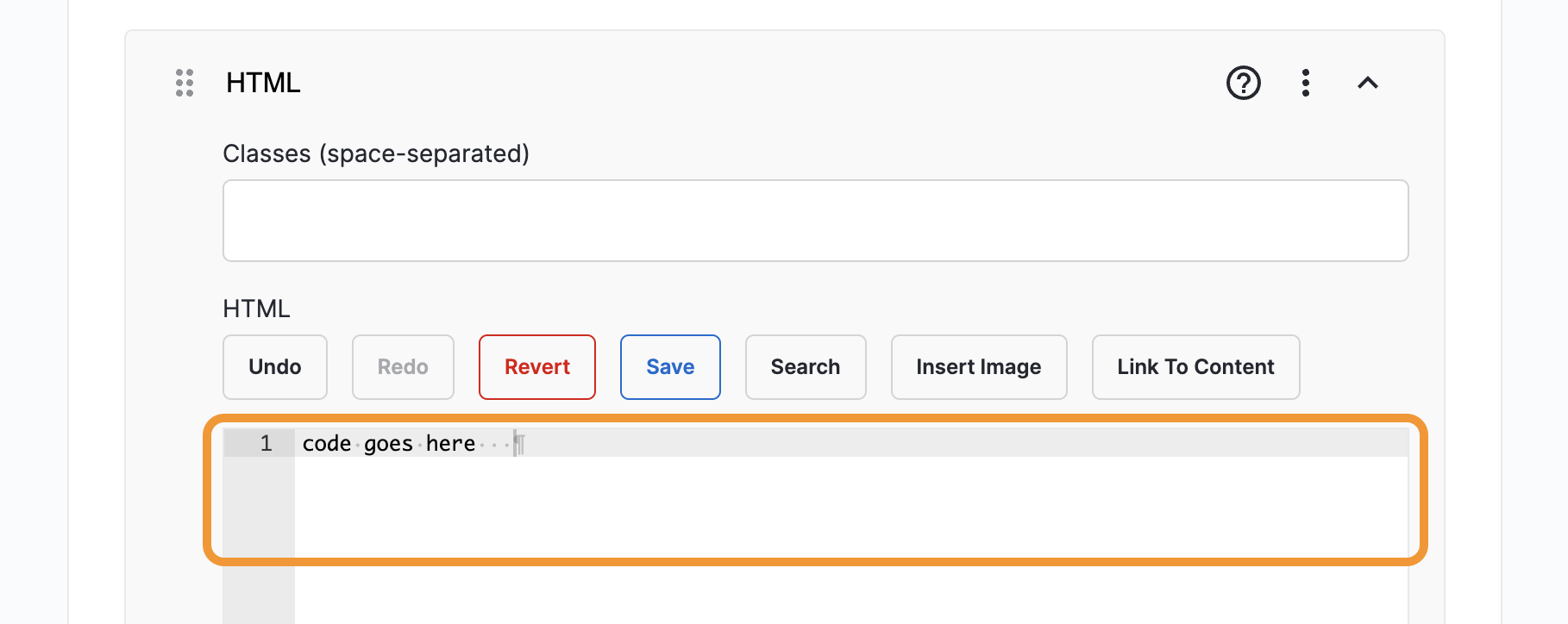
Task: Click the Redo button
Action: point(403,367)
